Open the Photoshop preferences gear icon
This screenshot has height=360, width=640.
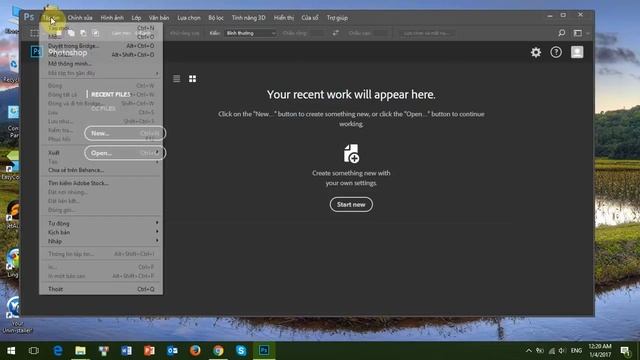point(536,52)
